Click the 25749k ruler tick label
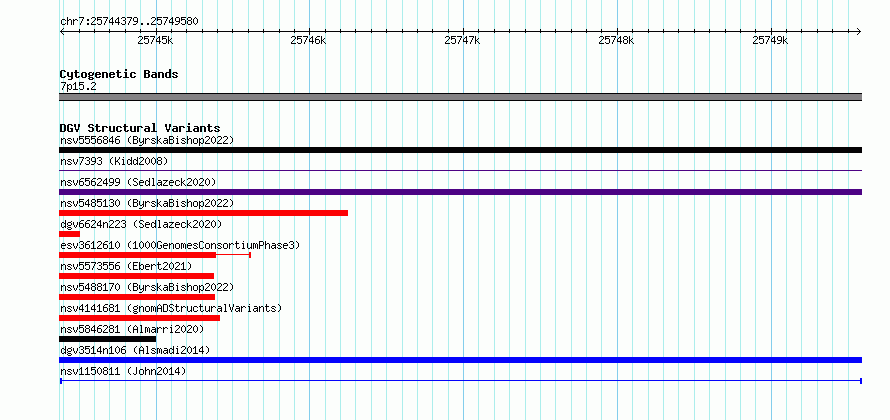The width and height of the screenshot is (890, 420). tap(771, 40)
